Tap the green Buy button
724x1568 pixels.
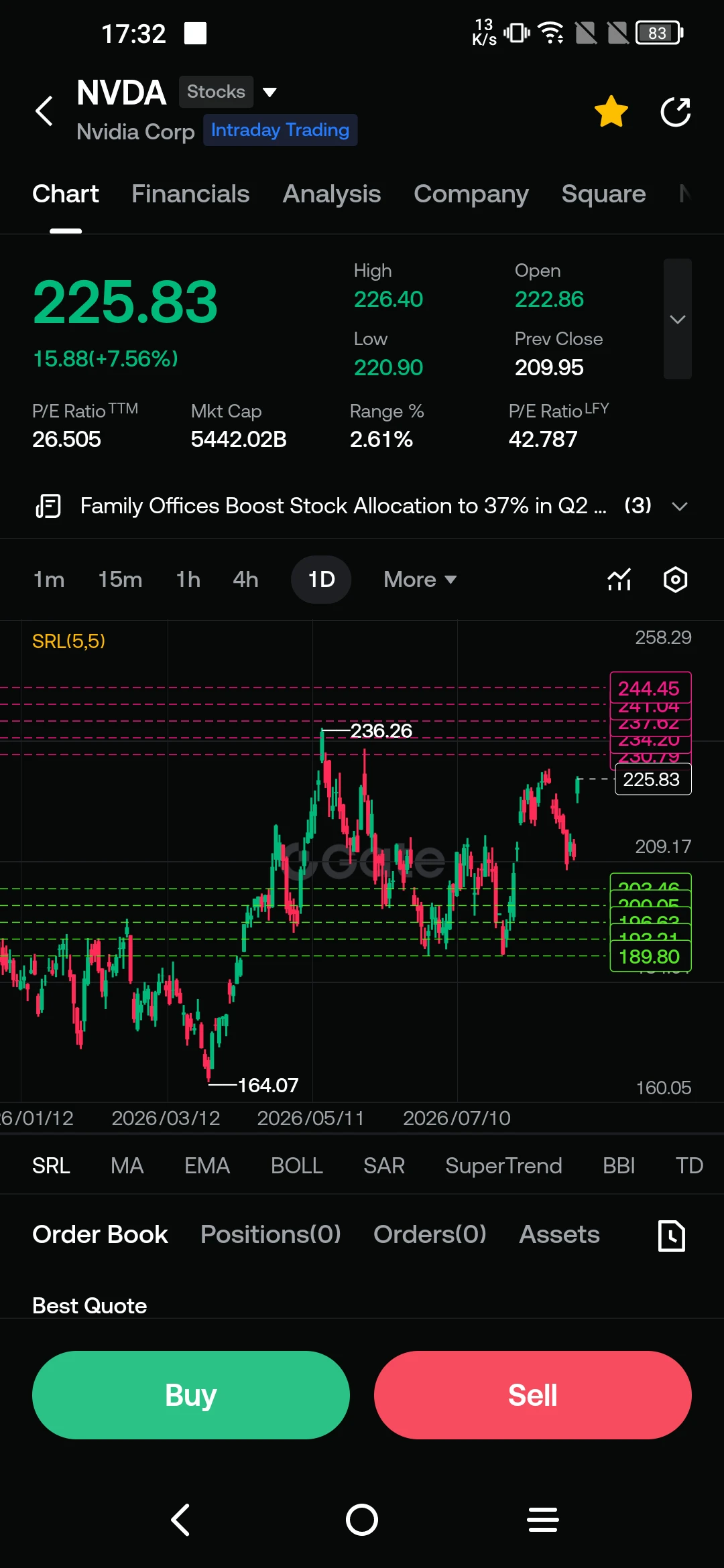pos(191,1395)
